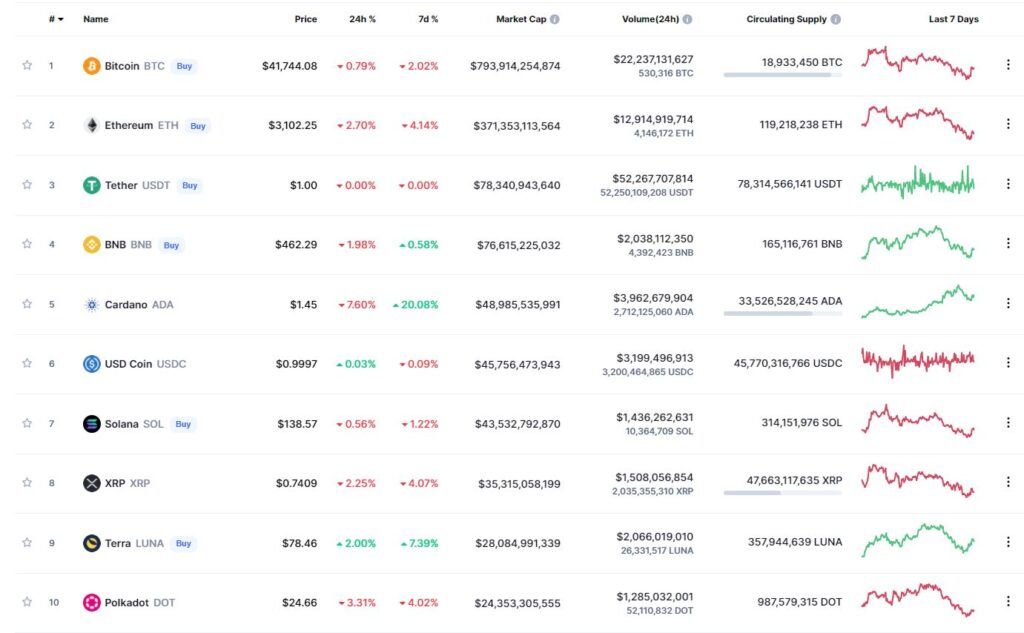
Task: Click Cardano circulating supply progress bar
Action: pos(782,314)
